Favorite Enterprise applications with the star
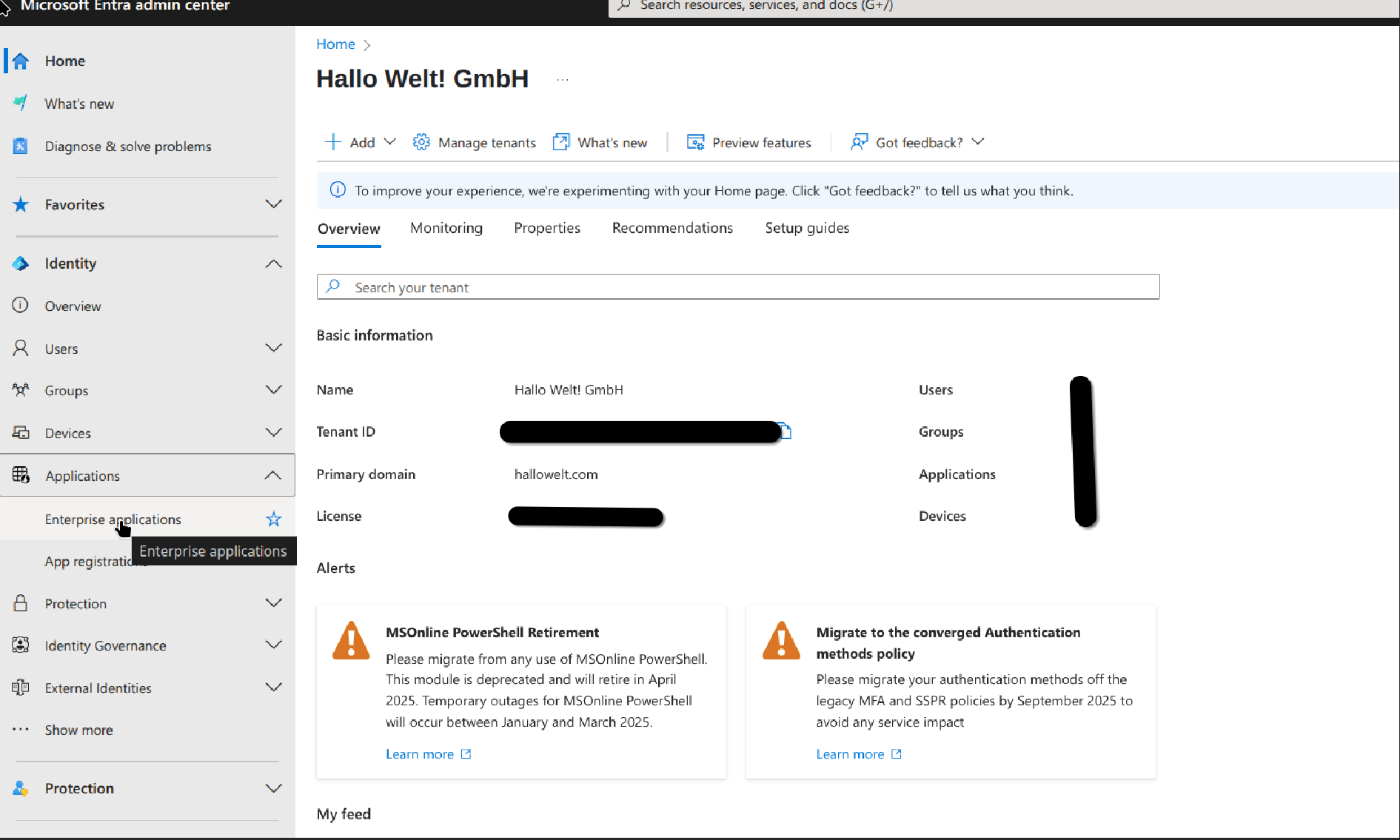Viewport: 1400px width, 840px height. 274,520
